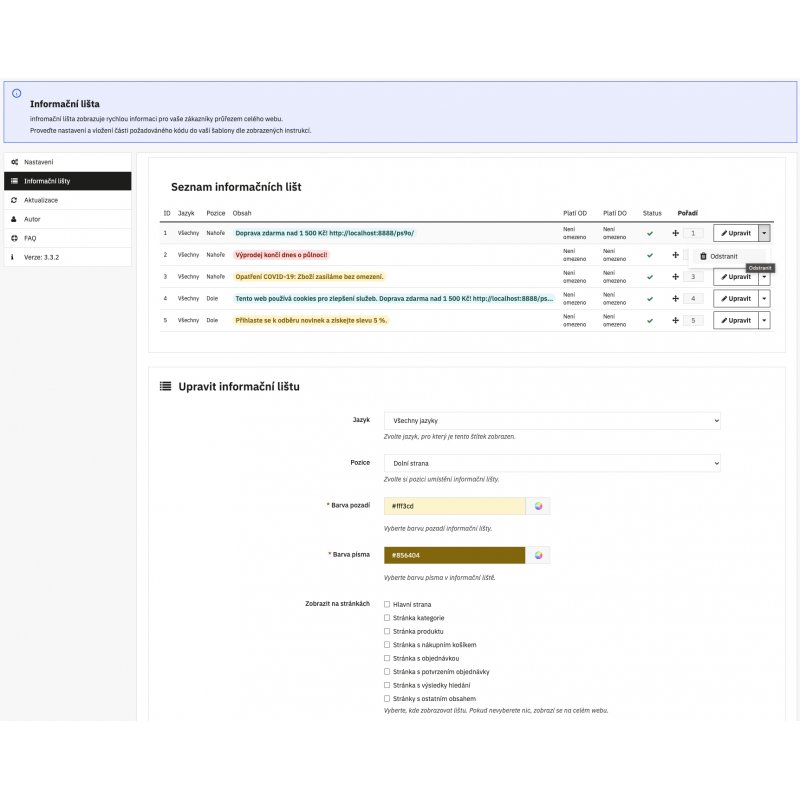This screenshot has height=800, width=800.
Task: Click the person icon beside Autor
Action: tap(14, 219)
